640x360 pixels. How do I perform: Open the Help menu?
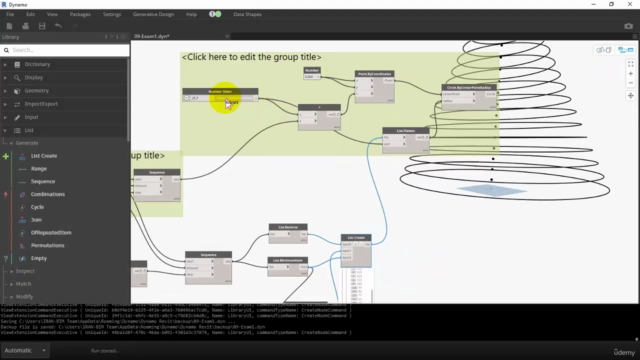[191, 14]
